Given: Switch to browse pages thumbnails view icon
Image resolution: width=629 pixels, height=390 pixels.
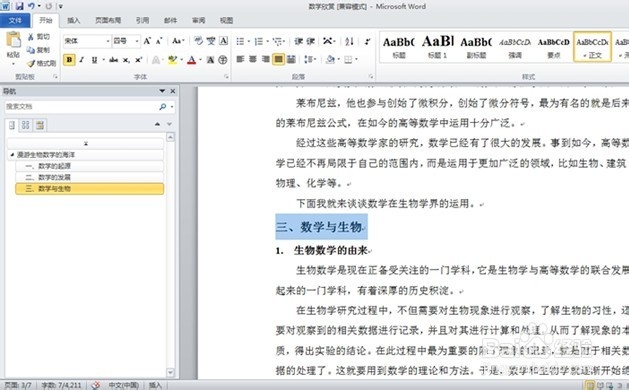Looking at the screenshot, I should pos(26,125).
